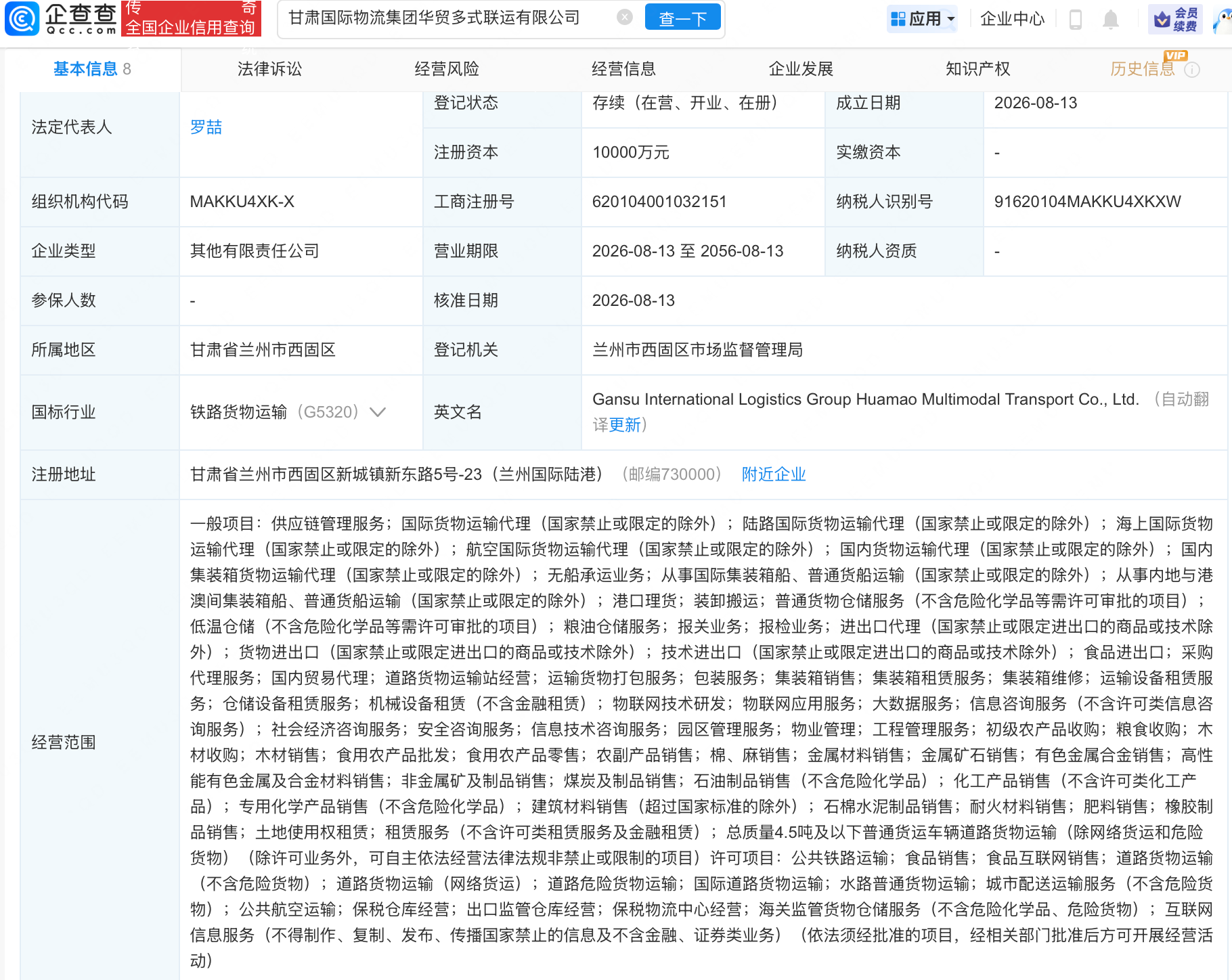Open legal representative 罗喆 link
This screenshot has height=980, width=1232.
pos(206,127)
